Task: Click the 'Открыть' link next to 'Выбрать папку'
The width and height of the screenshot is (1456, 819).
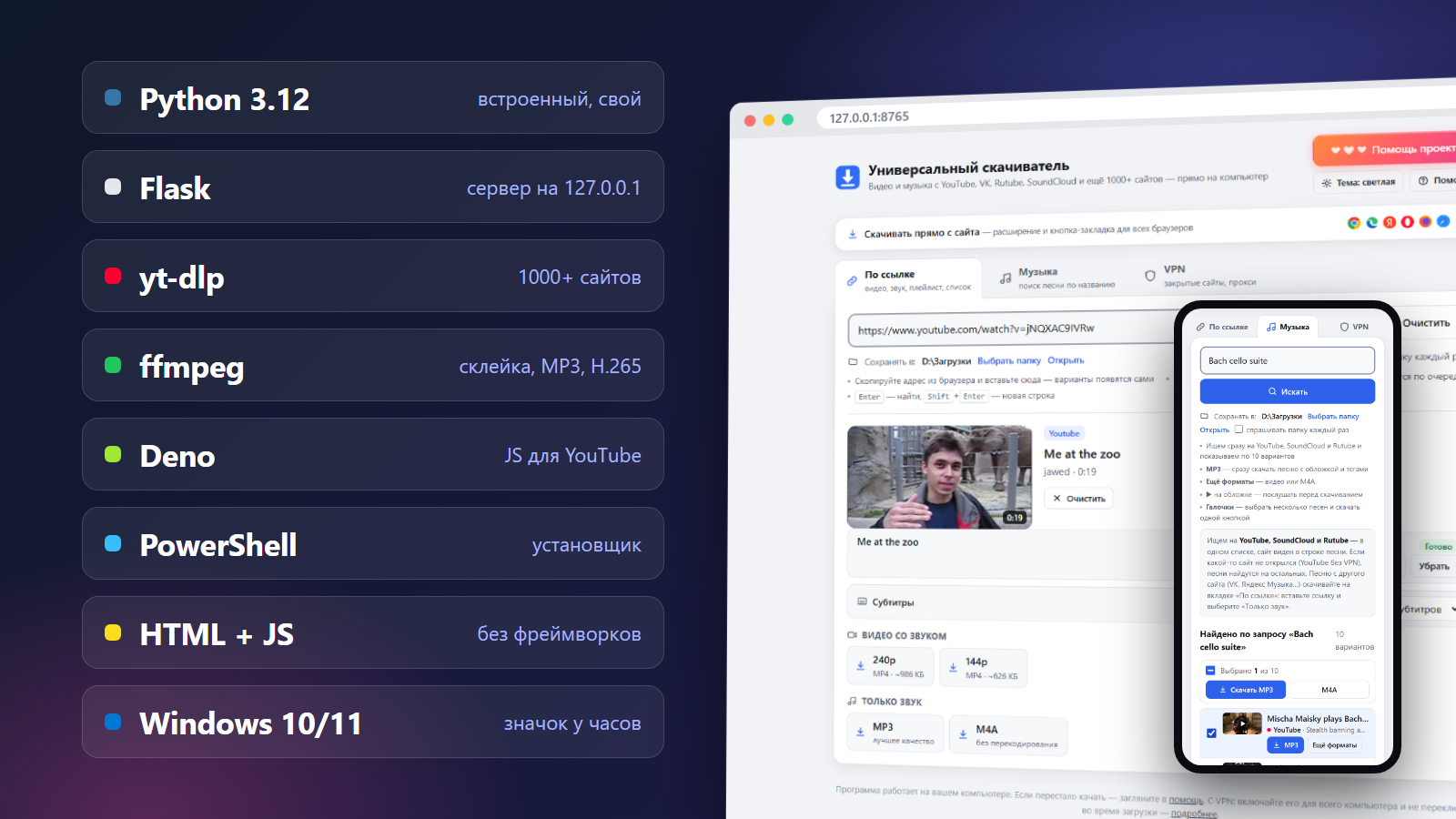Action: coord(1066,360)
